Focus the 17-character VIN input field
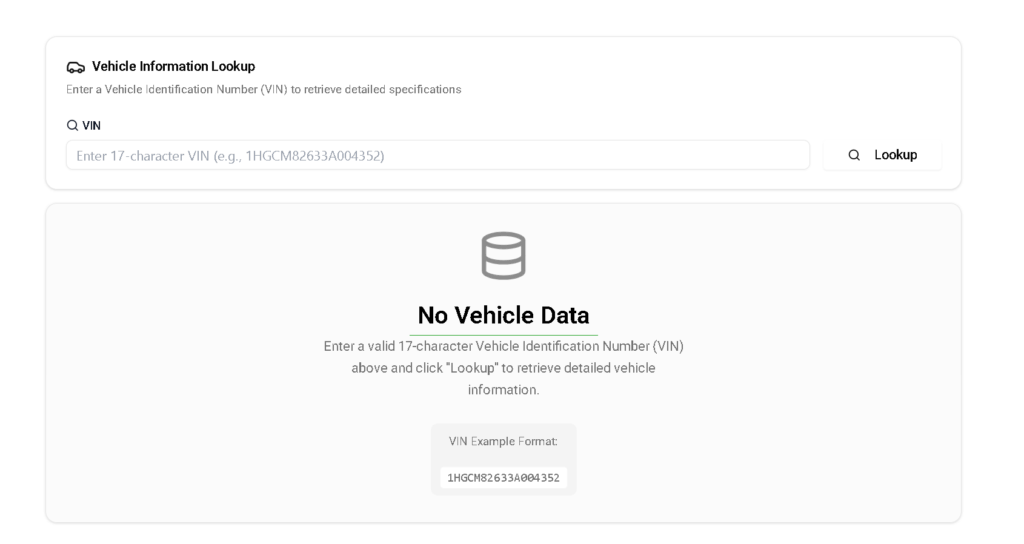This screenshot has height=544, width=1024. (x=437, y=155)
